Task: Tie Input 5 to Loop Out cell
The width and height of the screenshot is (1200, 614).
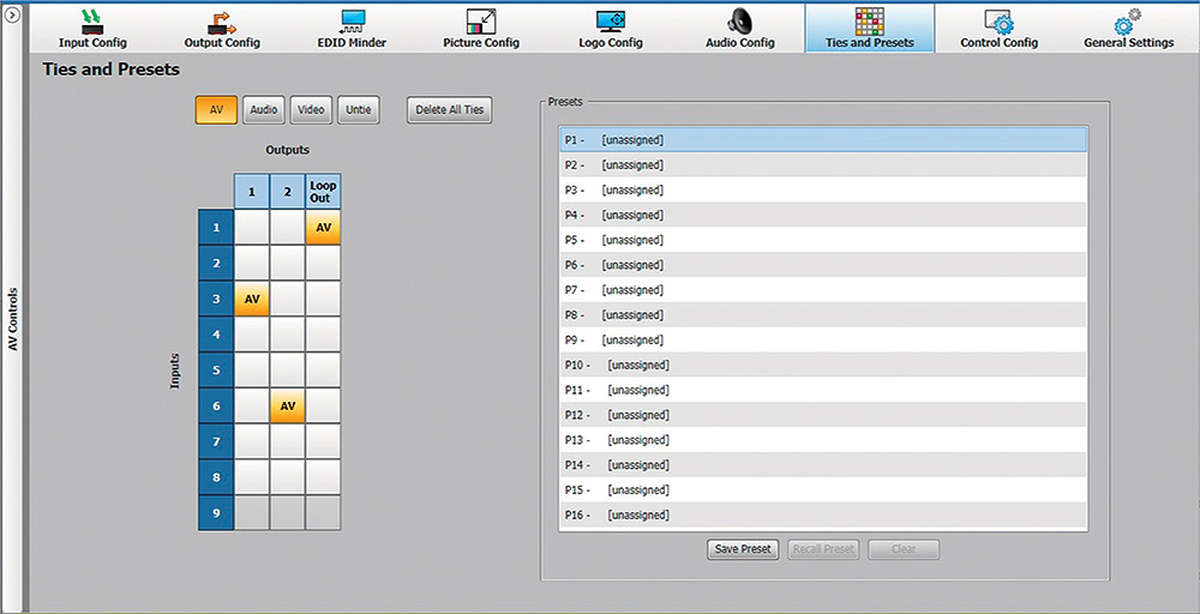Action: point(323,369)
